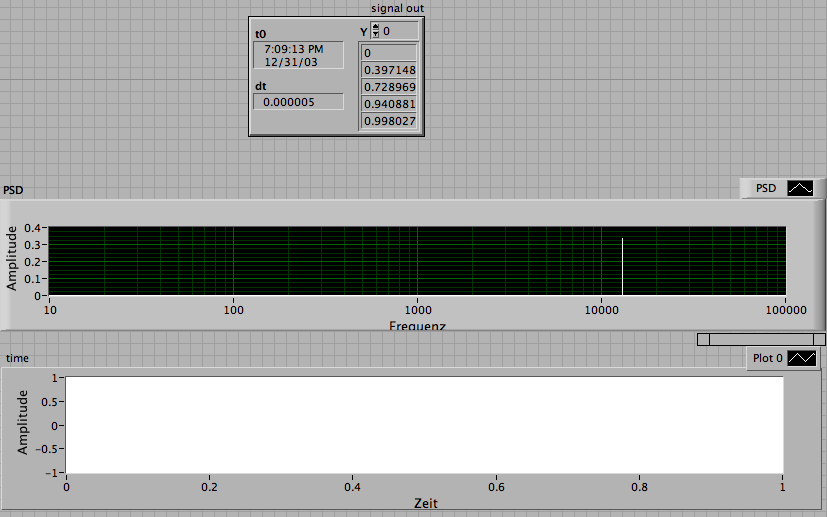Screen dimensions: 827x517
Task: Click the Y array index value field
Action: coord(399,31)
